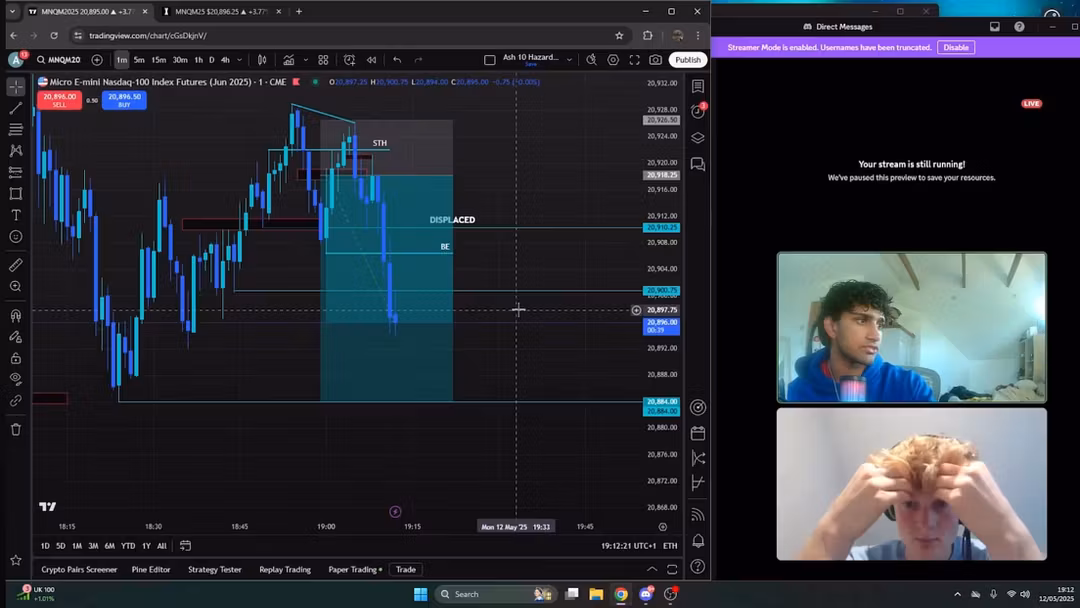Click the red SELL price box
1080x608 pixels.
(59, 100)
